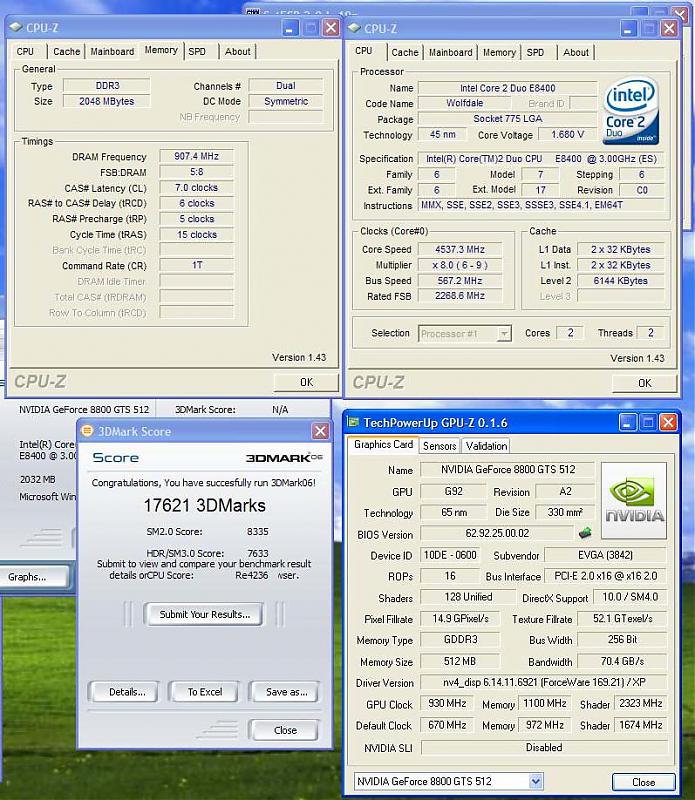
Task: Click the GPU-Z title bar icon
Action: point(353,422)
